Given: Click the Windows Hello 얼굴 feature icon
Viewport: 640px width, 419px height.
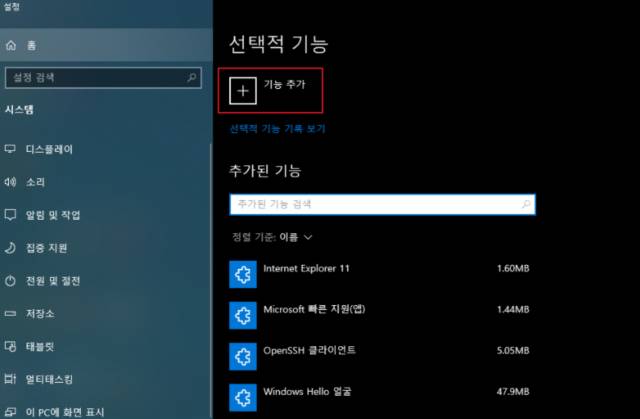Looking at the screenshot, I should [243, 395].
